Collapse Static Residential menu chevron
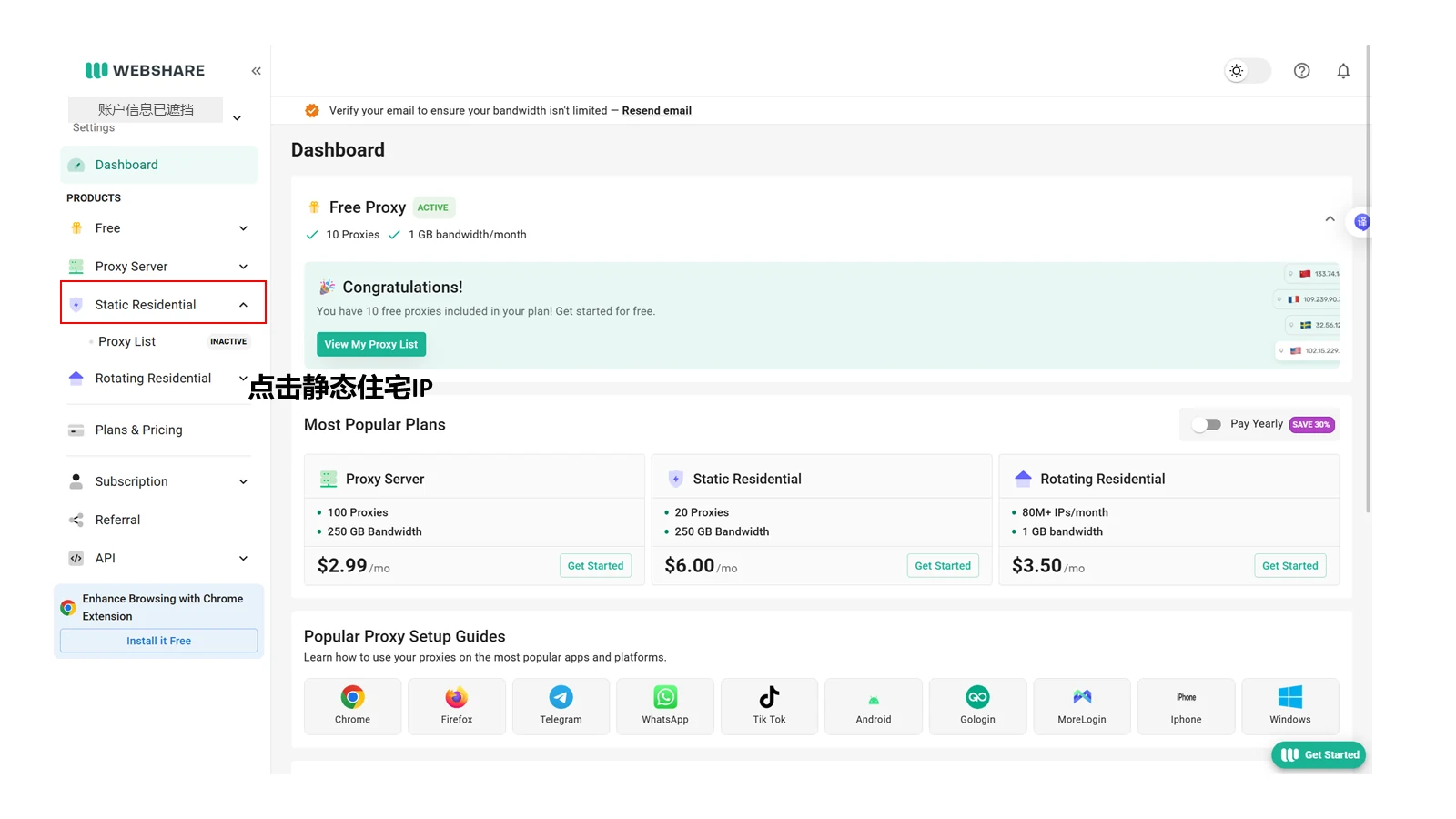This screenshot has height=819, width=1456. (x=243, y=305)
